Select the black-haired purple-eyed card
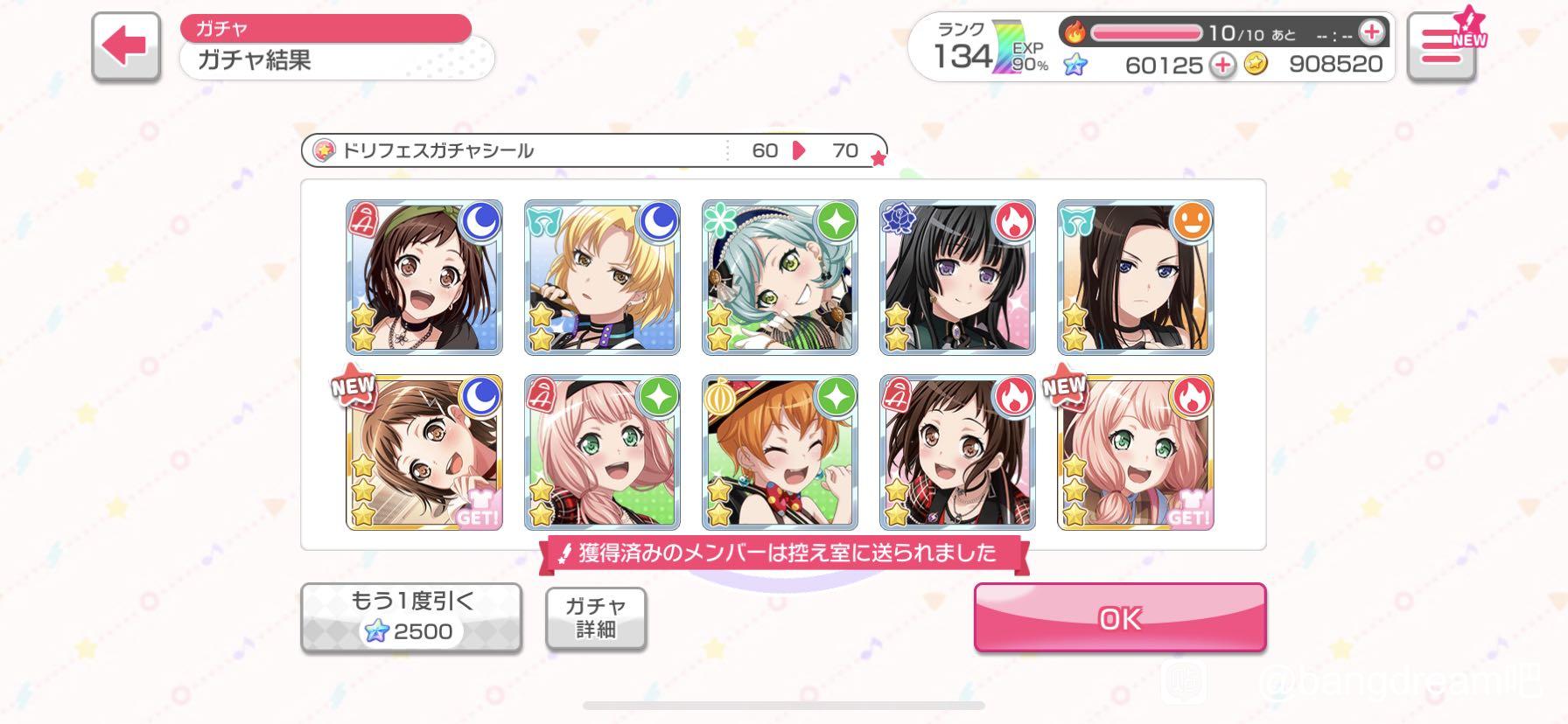Viewport: 1568px width, 724px height. [x=957, y=277]
